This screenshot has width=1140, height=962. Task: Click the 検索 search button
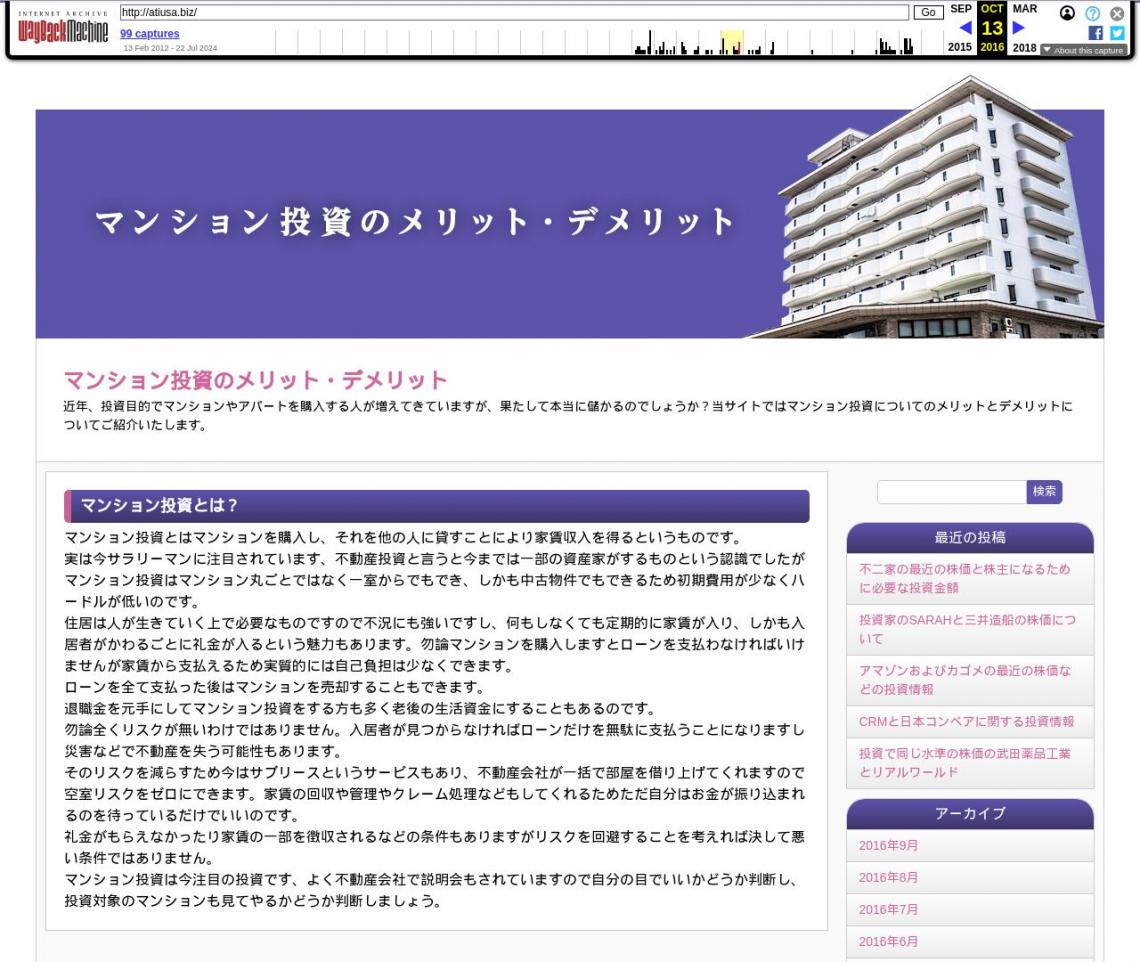click(x=1044, y=492)
